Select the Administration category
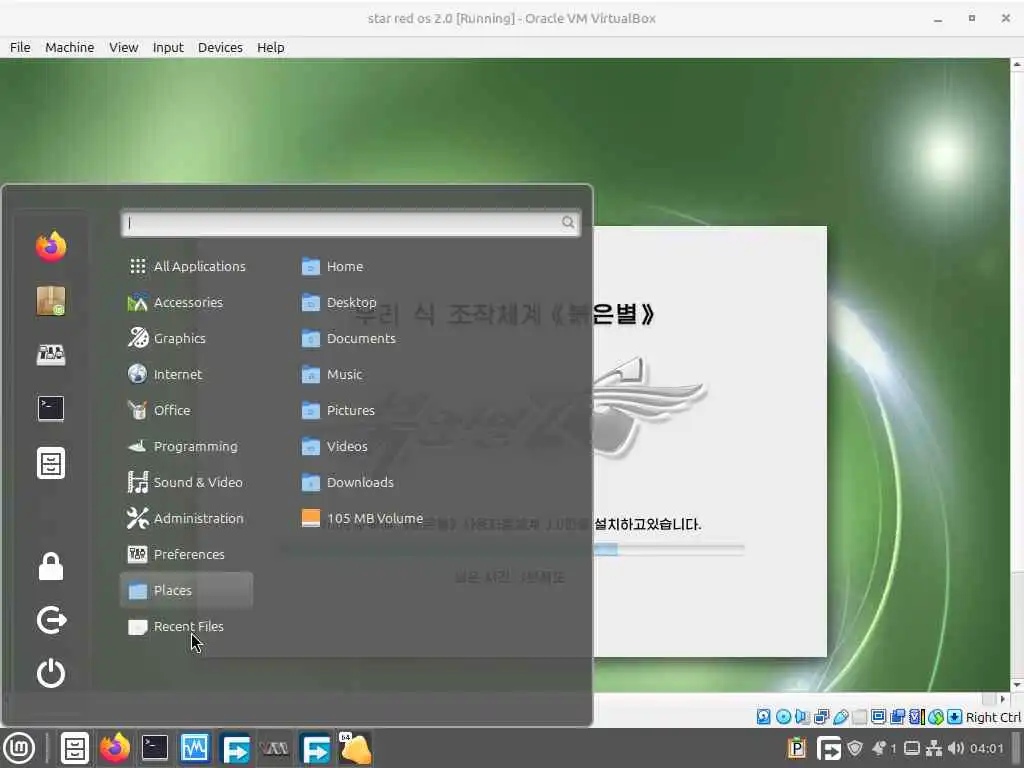 (x=187, y=519)
